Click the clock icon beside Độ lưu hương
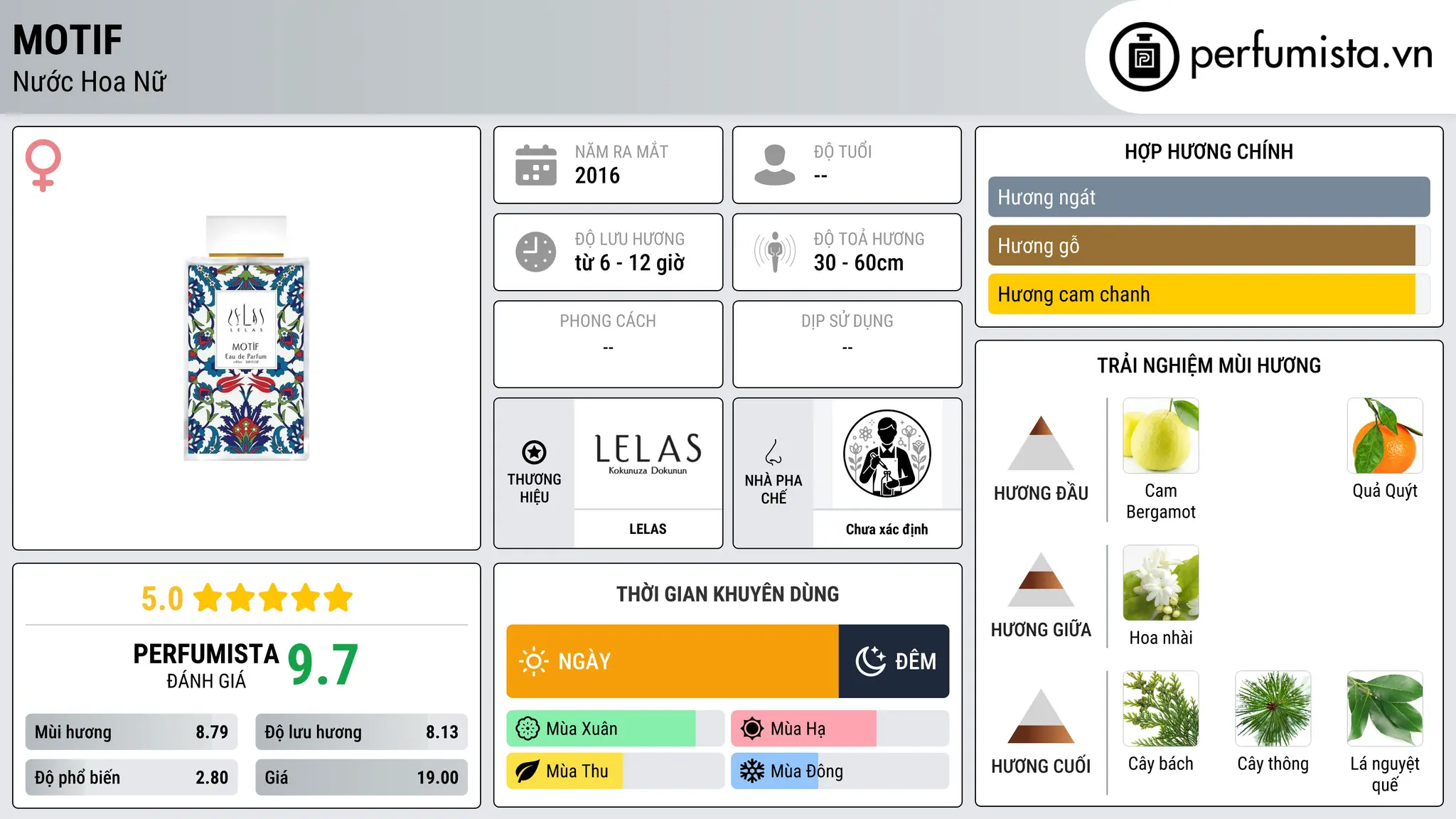Image resolution: width=1456 pixels, height=819 pixels. (x=536, y=252)
